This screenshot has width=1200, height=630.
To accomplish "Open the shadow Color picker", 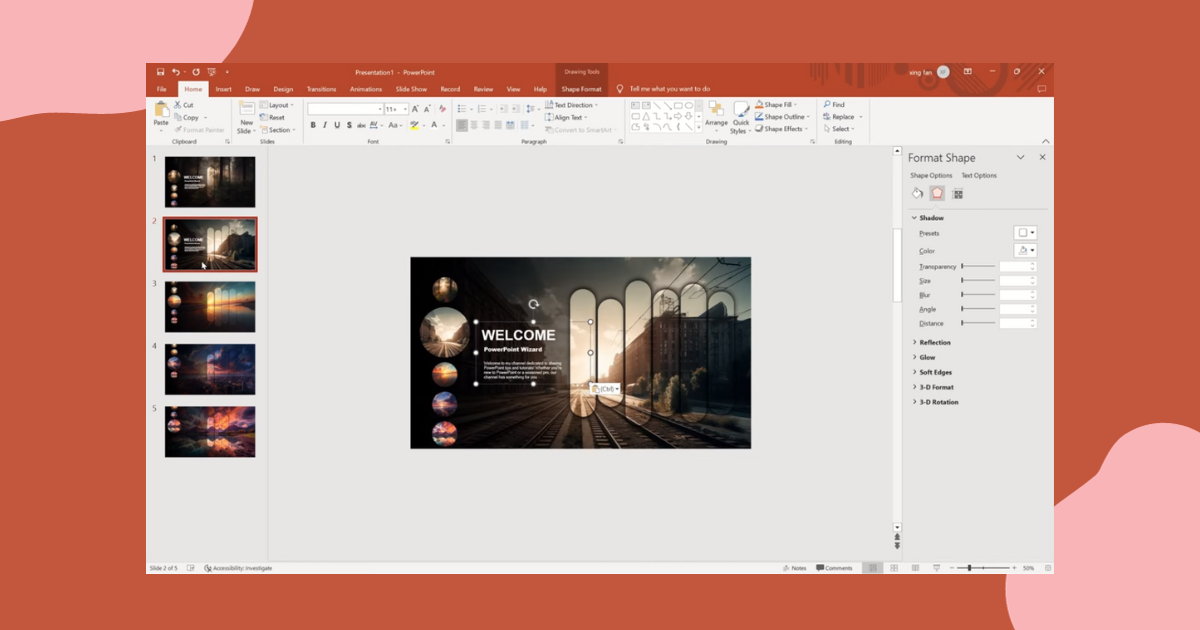I will coord(1026,251).
